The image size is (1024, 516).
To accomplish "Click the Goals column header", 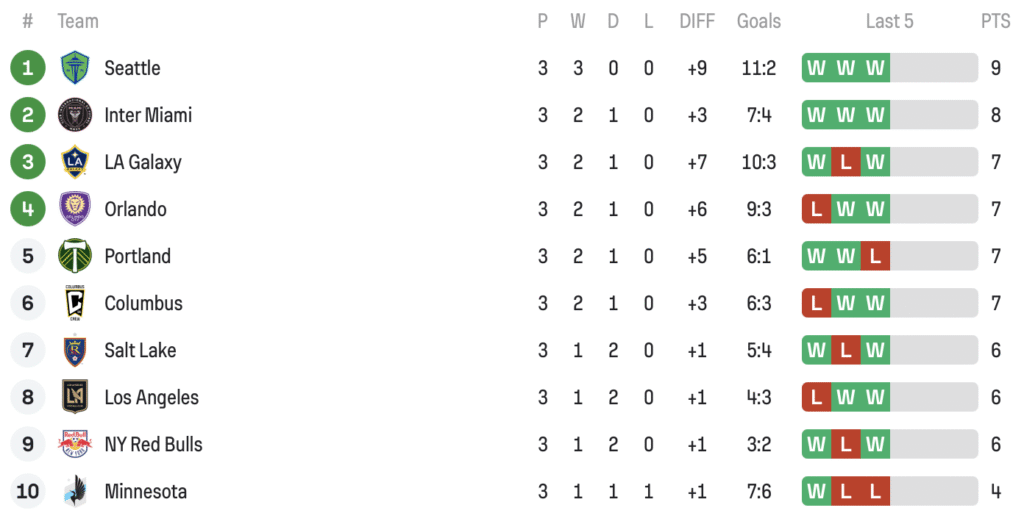I will click(x=759, y=21).
